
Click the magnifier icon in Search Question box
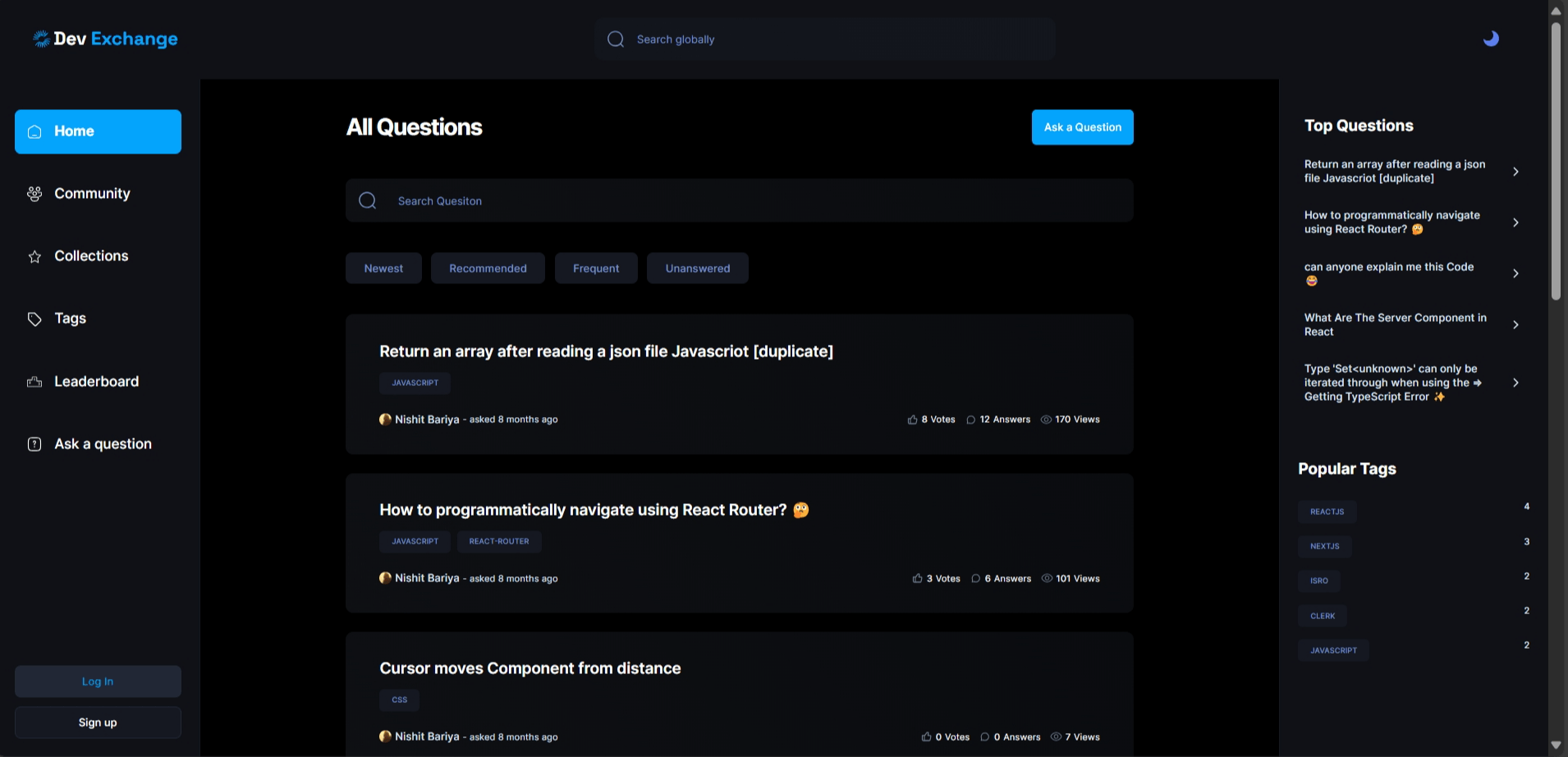[368, 200]
